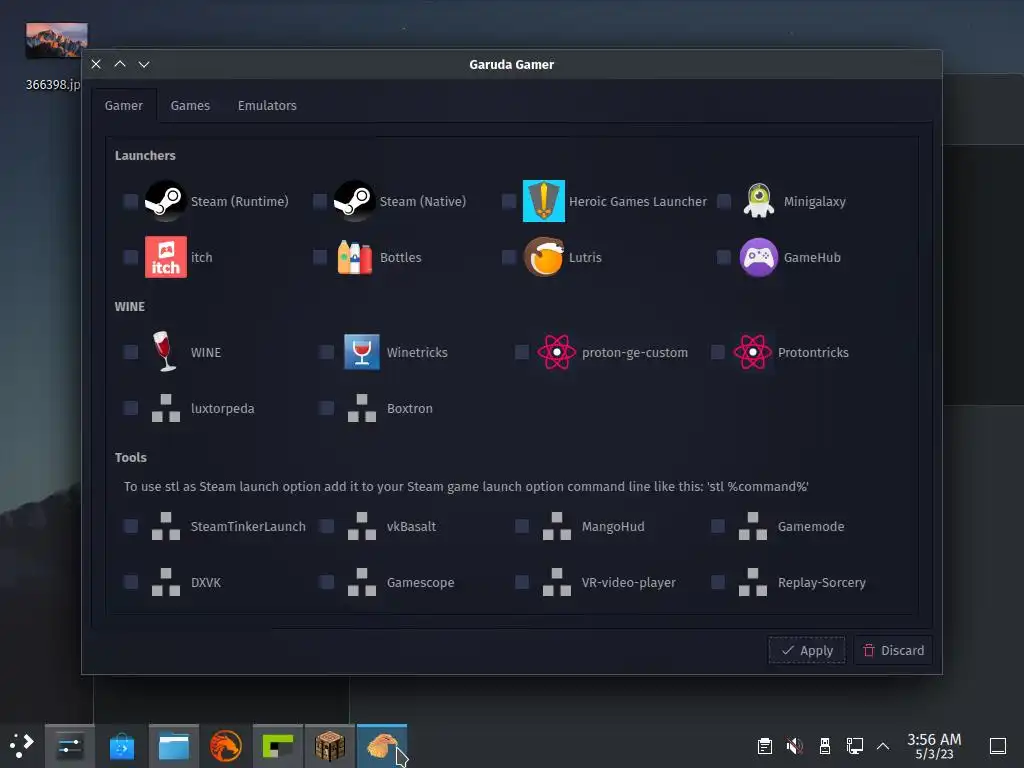Toggle the Gamescope checkbox

pyautogui.click(x=327, y=583)
